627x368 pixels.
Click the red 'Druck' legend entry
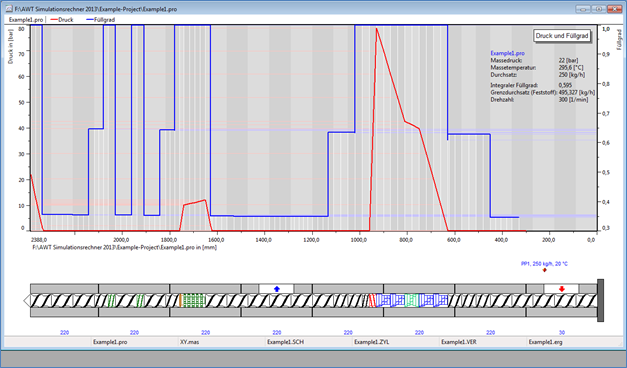[x=62, y=20]
